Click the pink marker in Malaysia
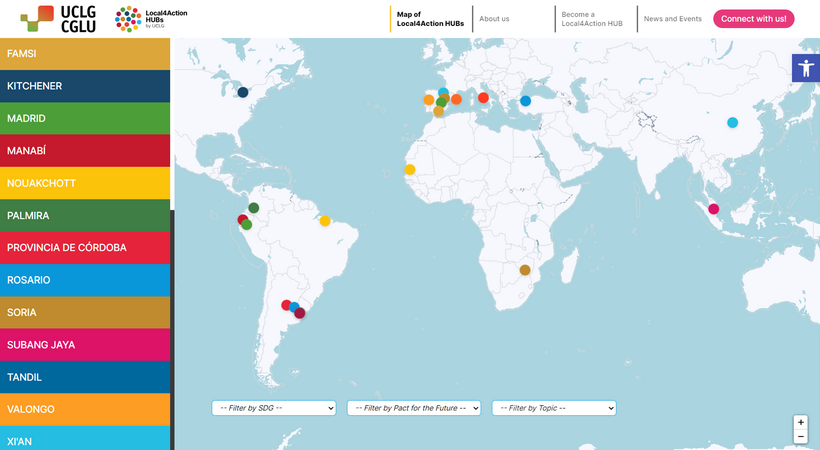Viewport: 820px width, 450px height. pyautogui.click(x=713, y=209)
